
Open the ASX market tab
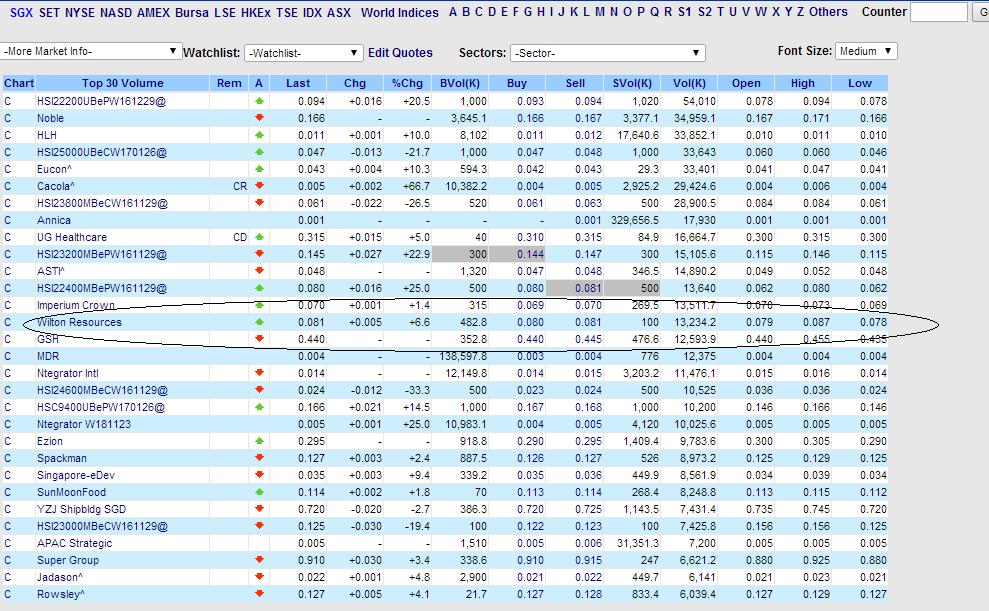coord(339,13)
